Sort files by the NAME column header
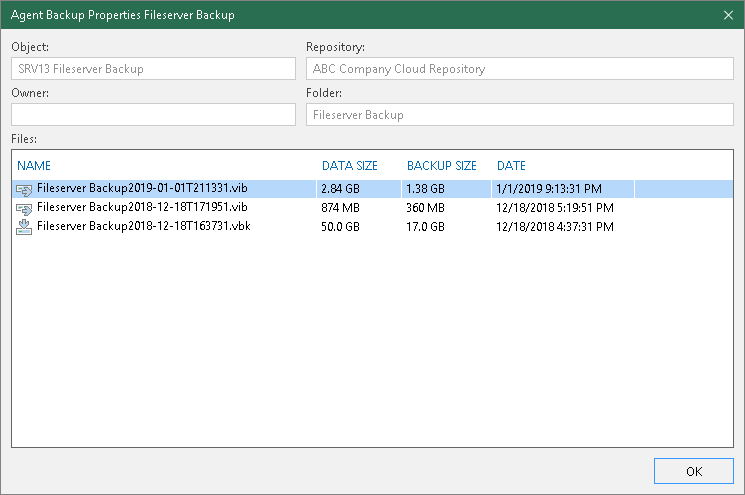Screen dimensions: 745x495 34,166
